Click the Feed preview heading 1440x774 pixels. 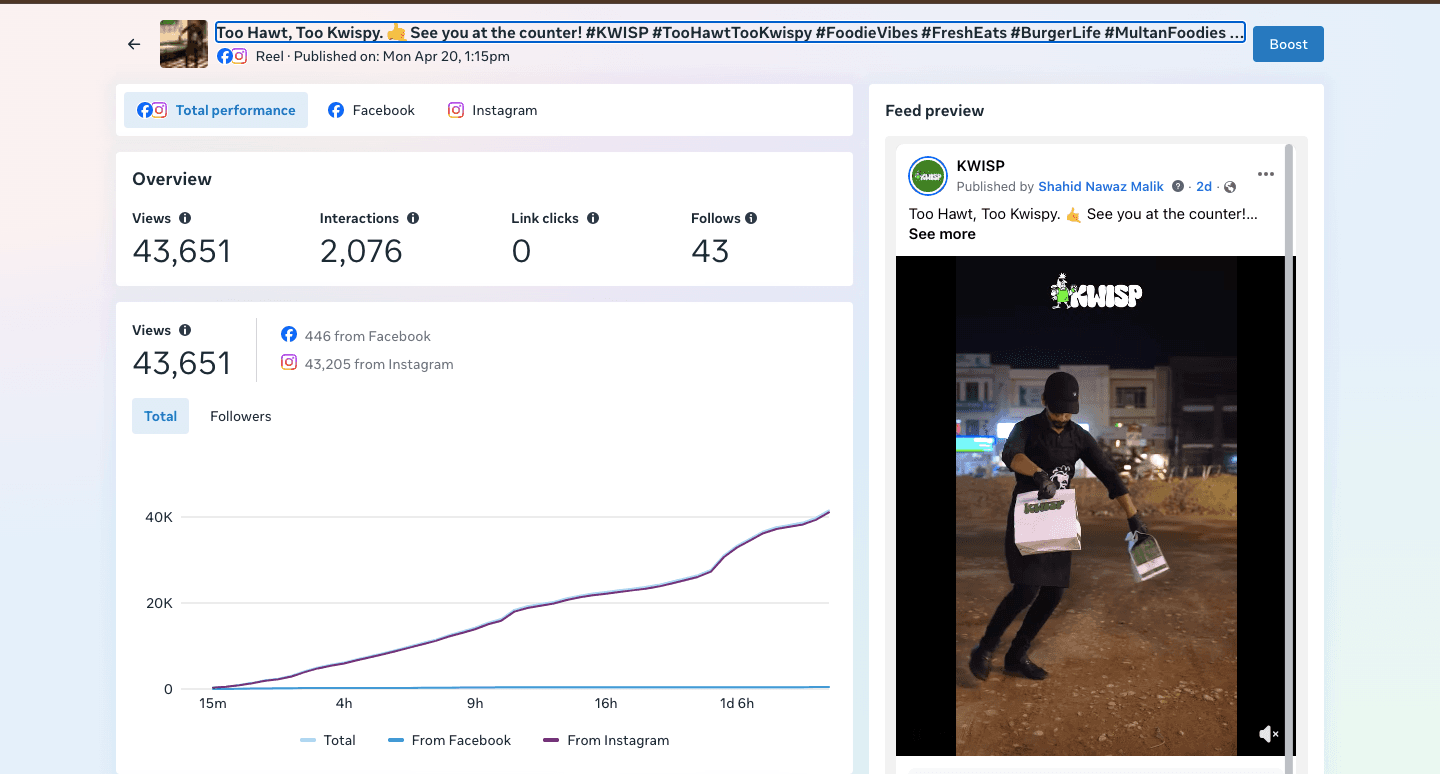[935, 111]
